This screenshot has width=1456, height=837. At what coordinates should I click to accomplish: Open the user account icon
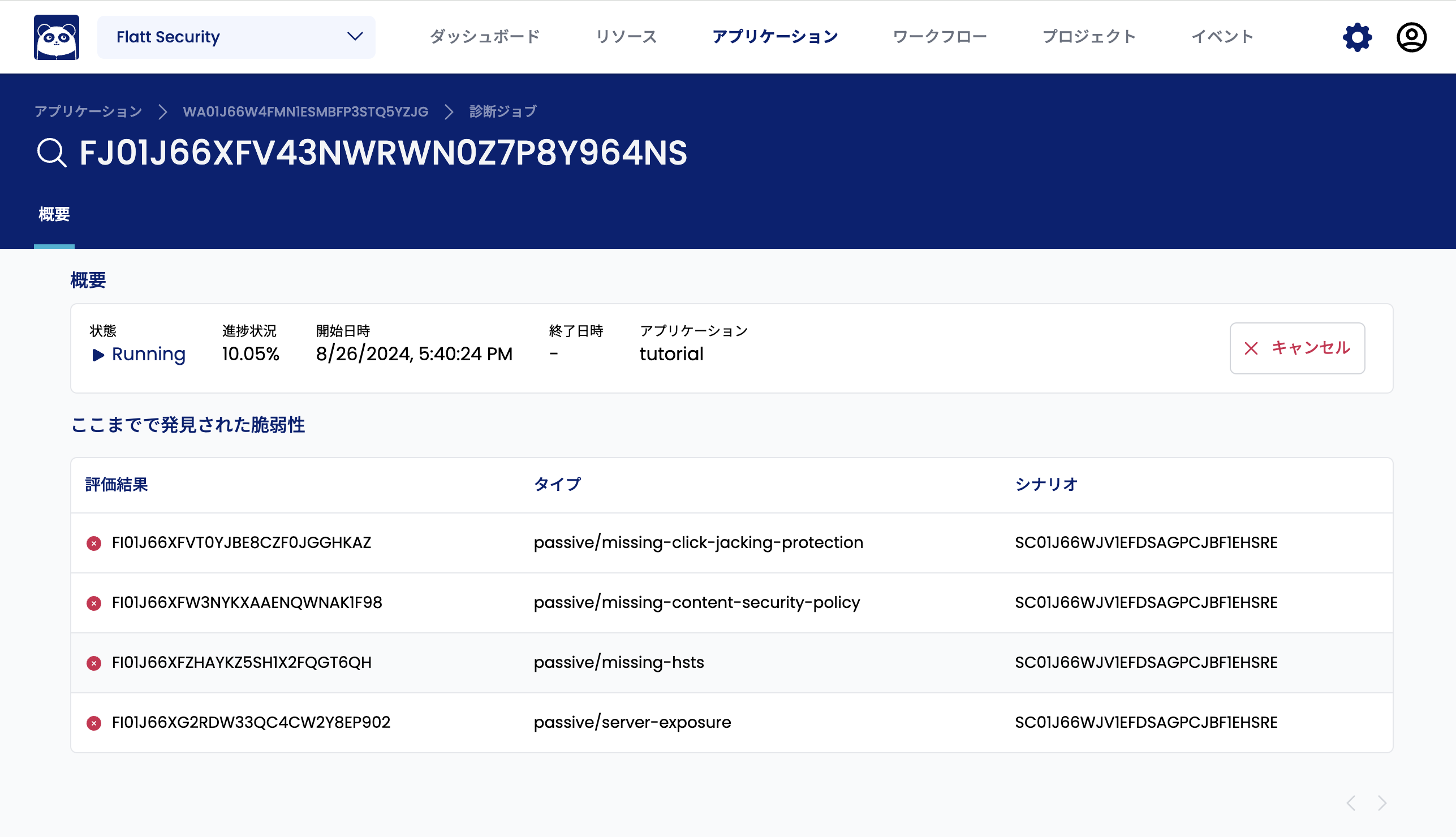[x=1411, y=37]
